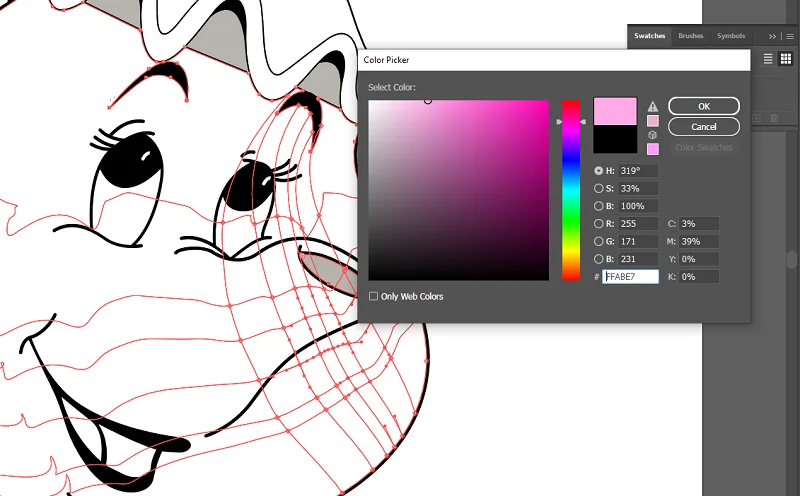800x496 pixels.
Task: Enable the Only Web Colors checkbox
Action: click(373, 296)
